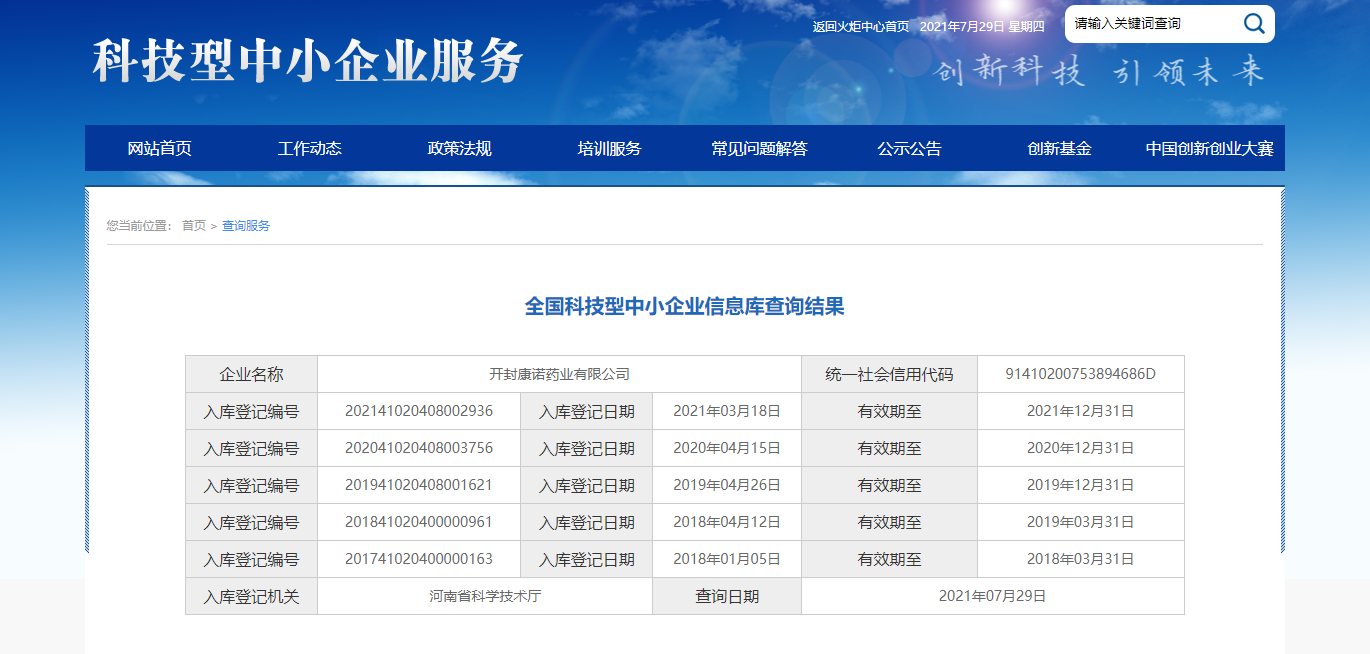Click the company name 开封康诺药业有限公司
Viewport: 1370px width, 654px height.
pos(559,374)
